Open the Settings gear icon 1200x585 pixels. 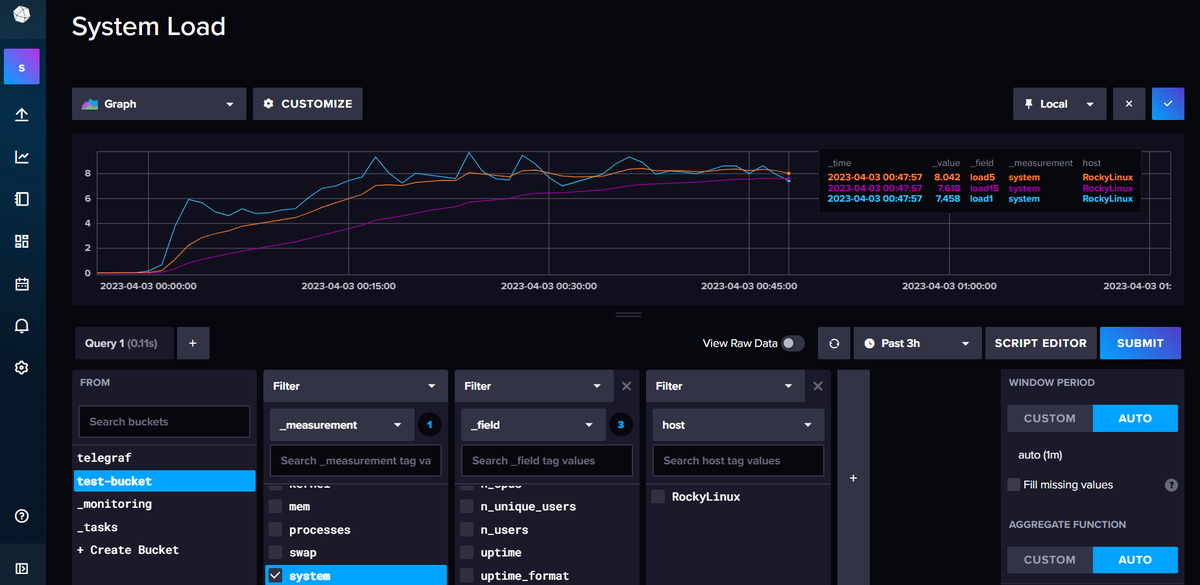(21, 367)
